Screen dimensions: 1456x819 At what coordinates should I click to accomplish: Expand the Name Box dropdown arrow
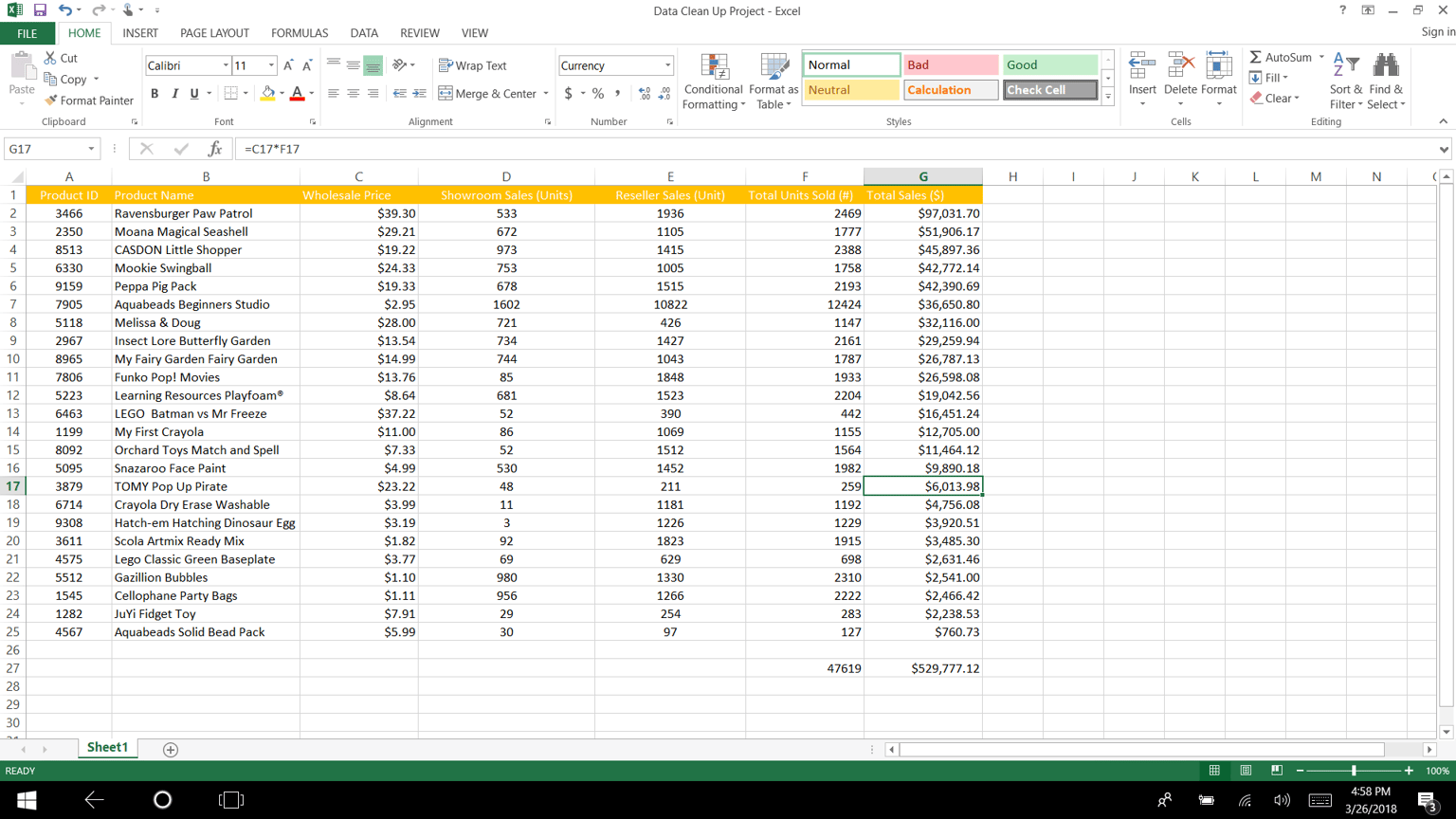[x=91, y=149]
